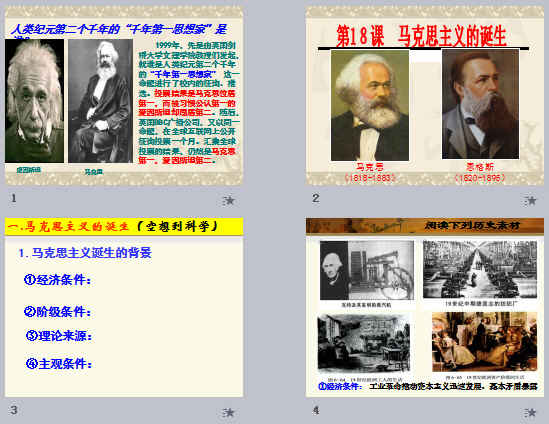Select slide 3 with 马克思主义诞生的背景 outline

pyautogui.click(x=124, y=307)
